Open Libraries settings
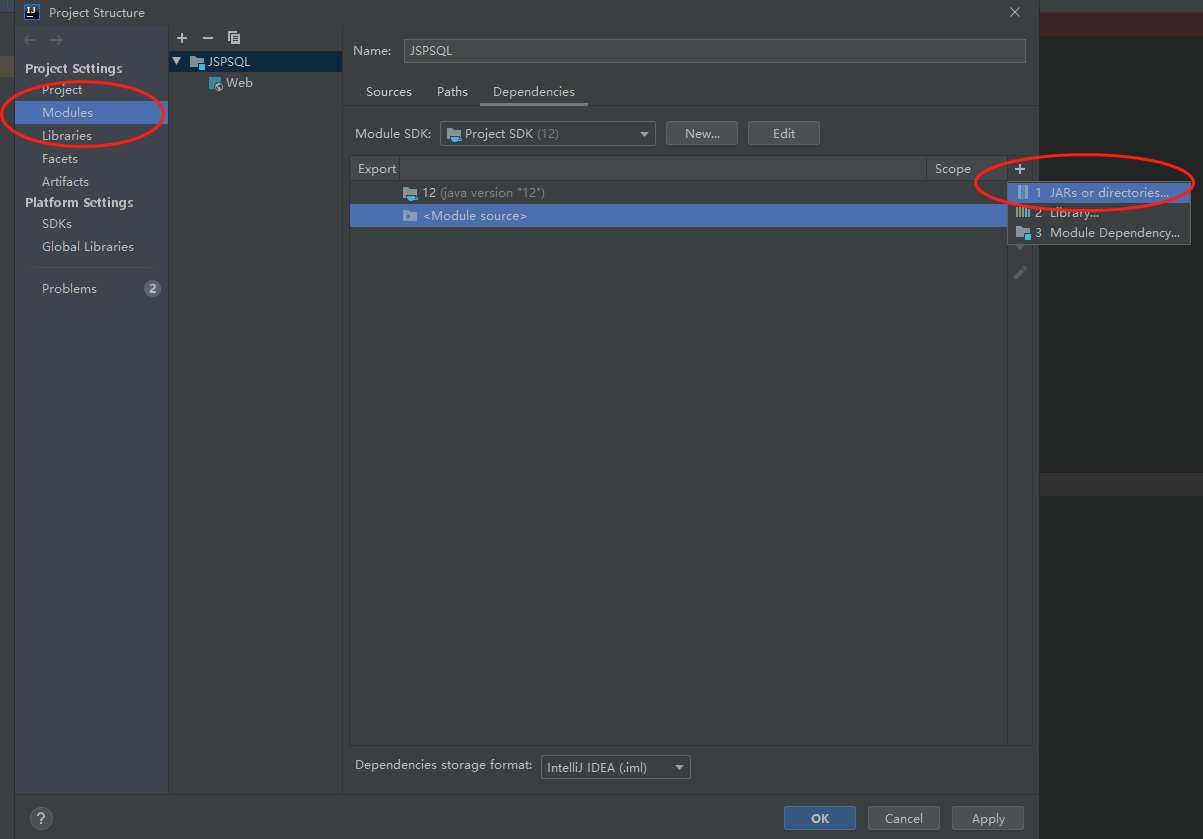The width and height of the screenshot is (1203, 839). [66, 136]
